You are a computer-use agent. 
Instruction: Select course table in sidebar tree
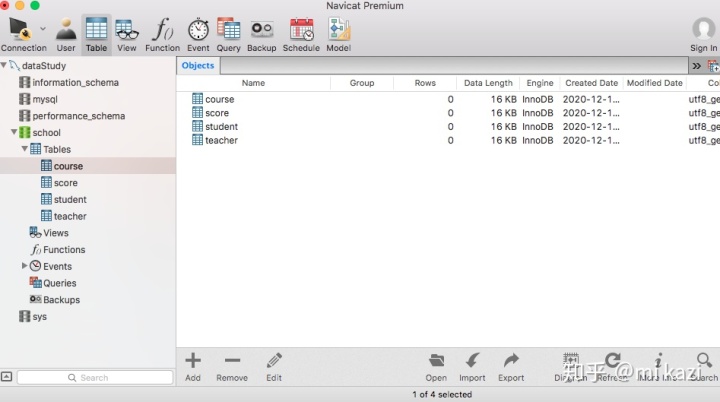click(x=88, y=166)
